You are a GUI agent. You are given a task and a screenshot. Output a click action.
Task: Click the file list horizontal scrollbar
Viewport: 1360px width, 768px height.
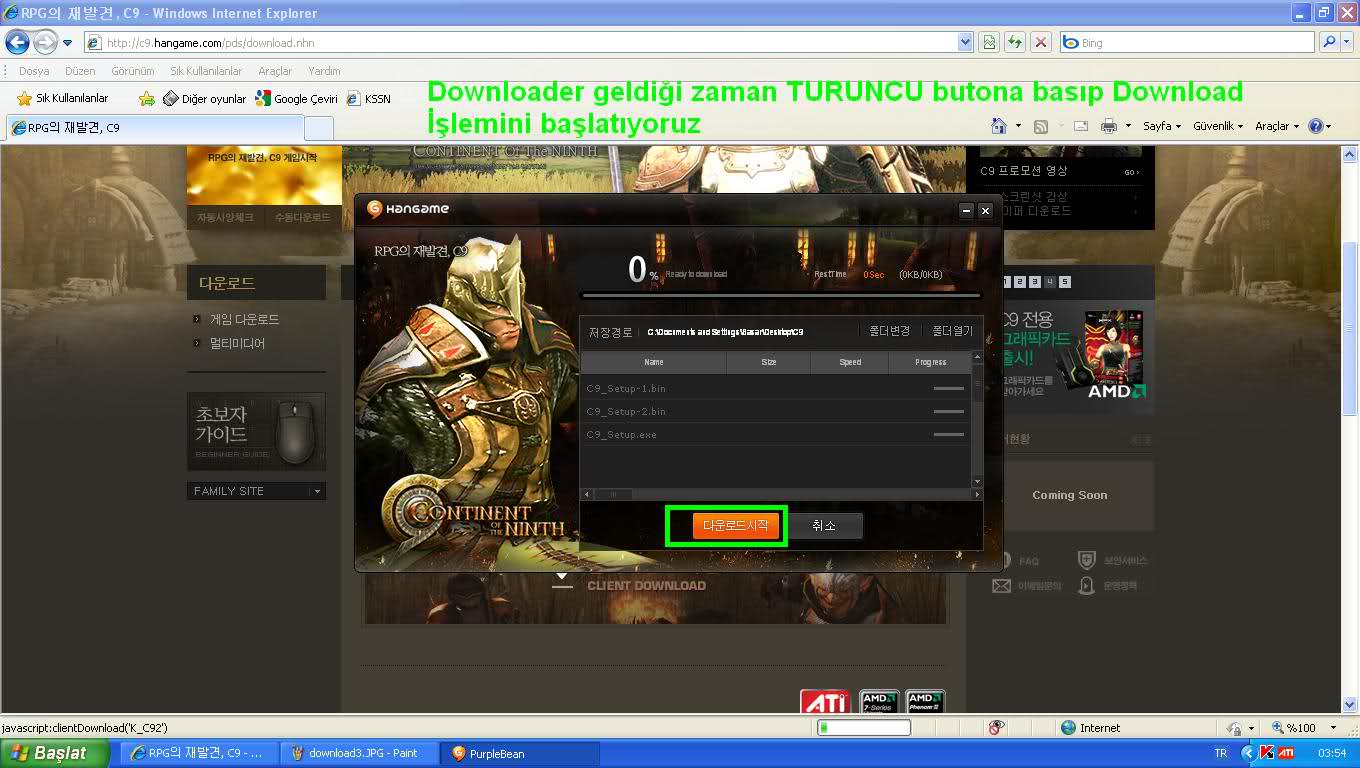782,494
